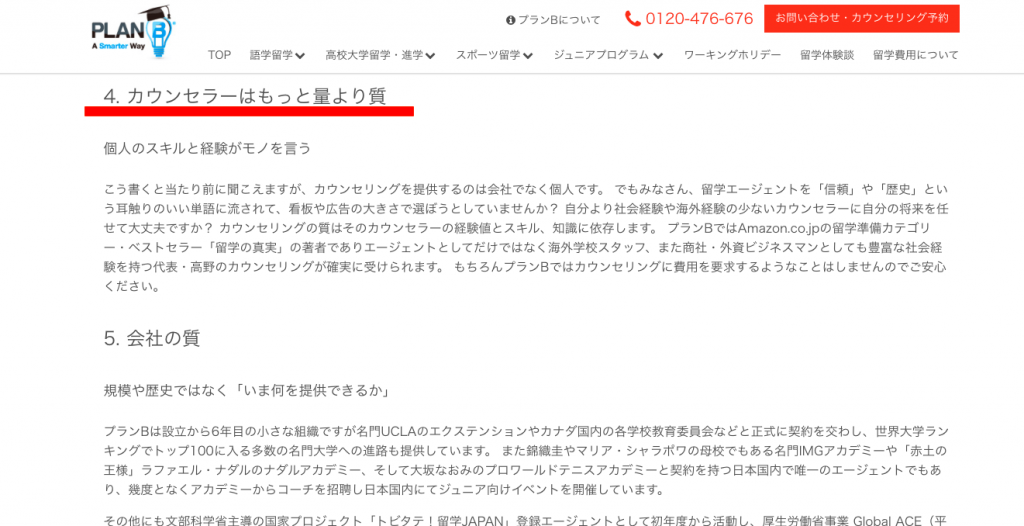Call the 0120-476-676 phone number link

pos(699,18)
